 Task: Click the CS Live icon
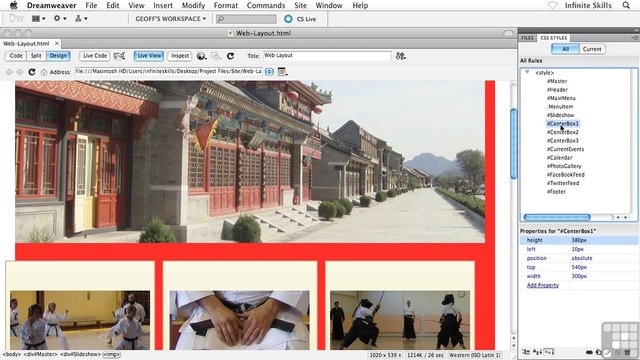click(x=288, y=19)
